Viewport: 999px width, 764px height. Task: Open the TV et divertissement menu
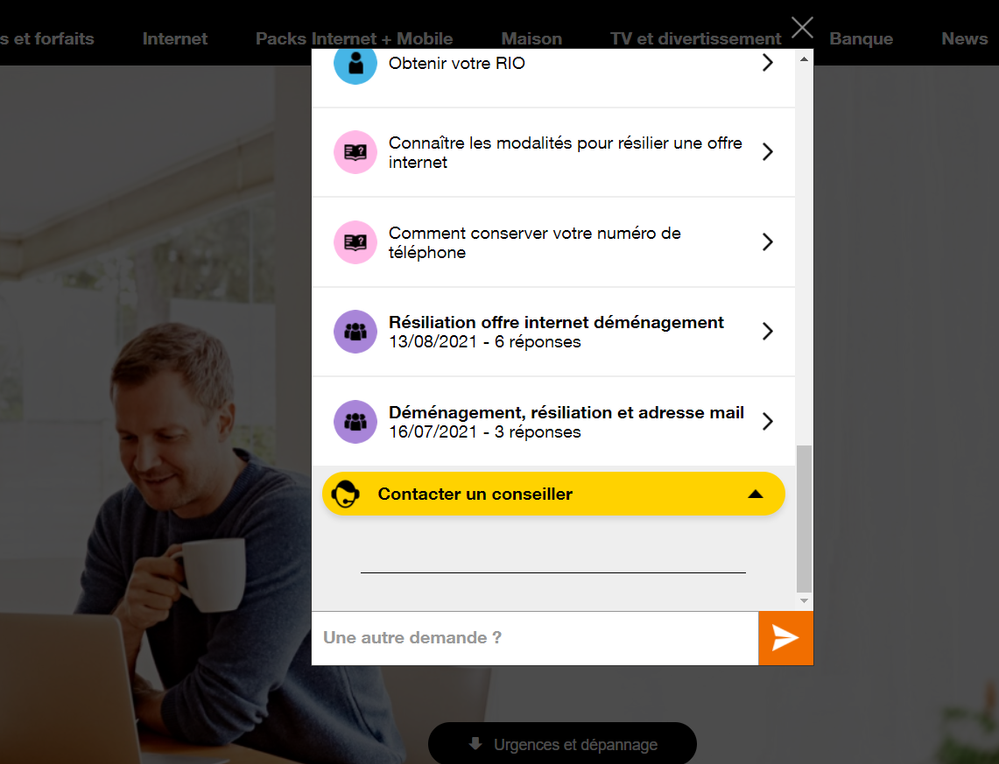point(696,39)
